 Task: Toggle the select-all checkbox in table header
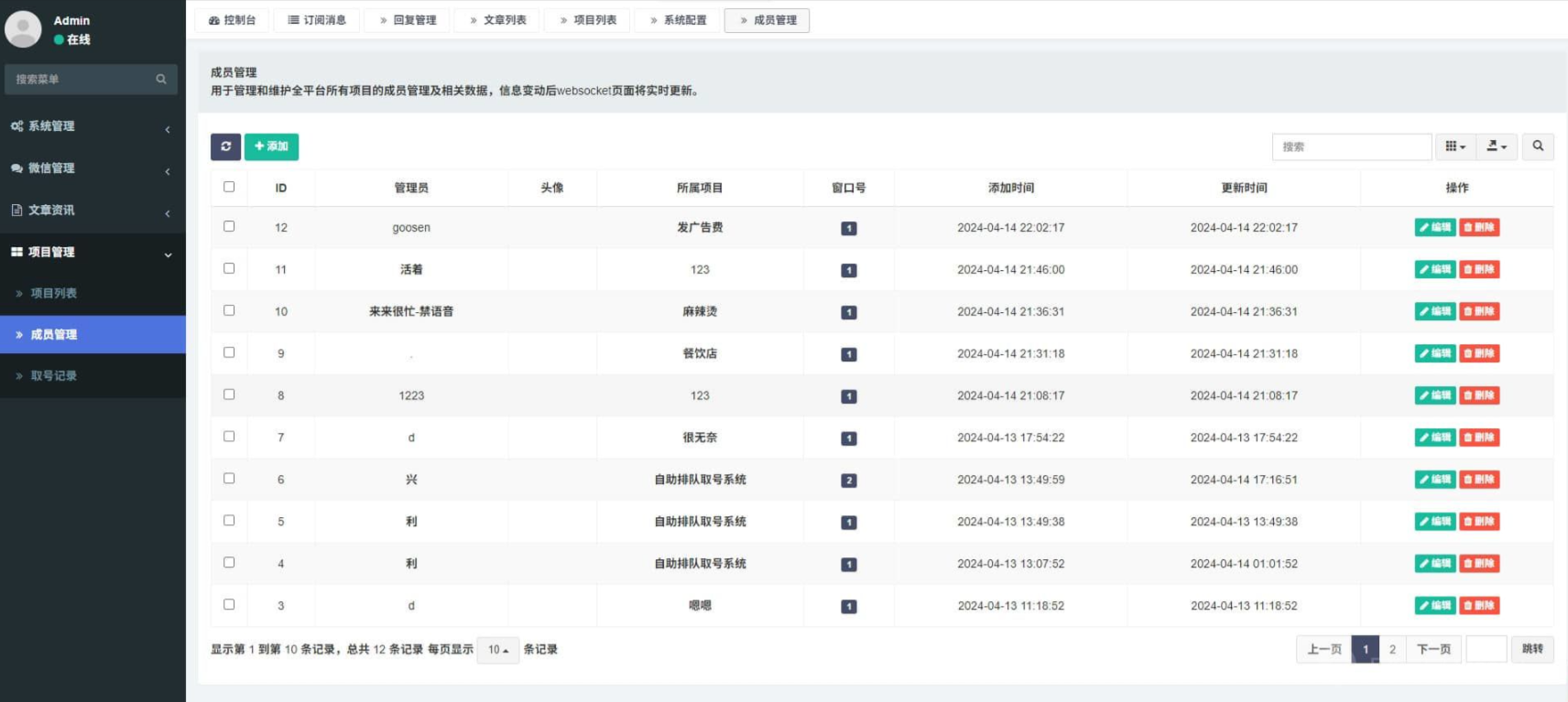229,187
